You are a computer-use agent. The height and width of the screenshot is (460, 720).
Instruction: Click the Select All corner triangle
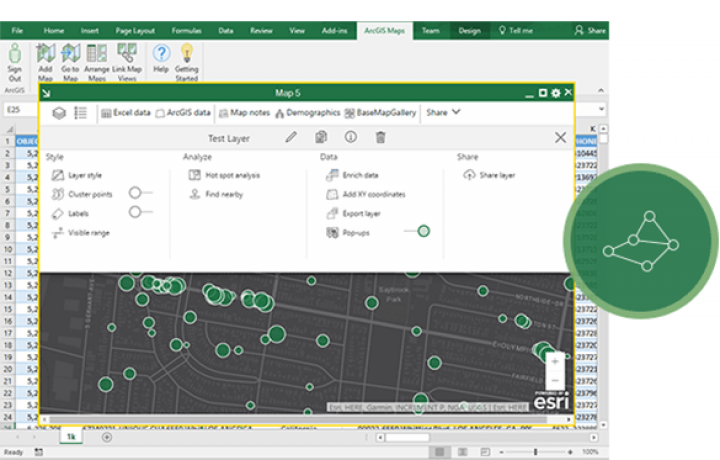[x=9, y=129]
